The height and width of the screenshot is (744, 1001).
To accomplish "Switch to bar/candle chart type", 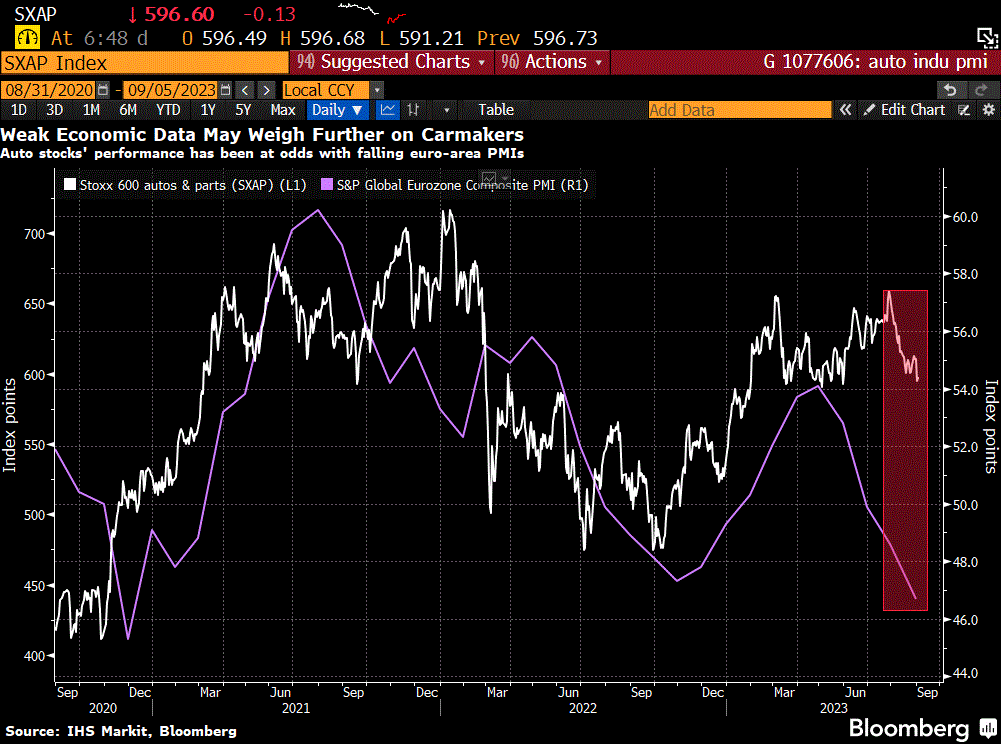I will [x=413, y=110].
